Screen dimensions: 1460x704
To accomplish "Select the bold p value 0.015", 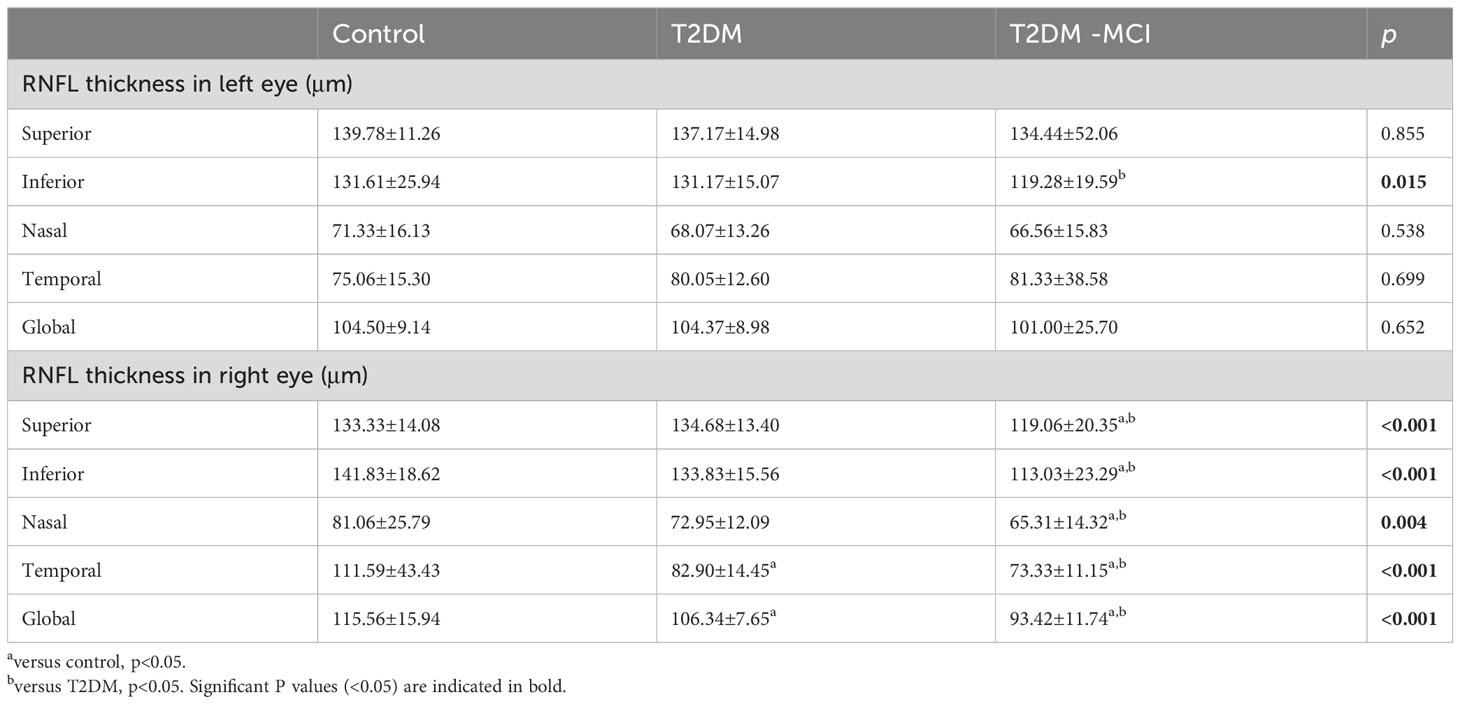I will click(x=1403, y=182).
